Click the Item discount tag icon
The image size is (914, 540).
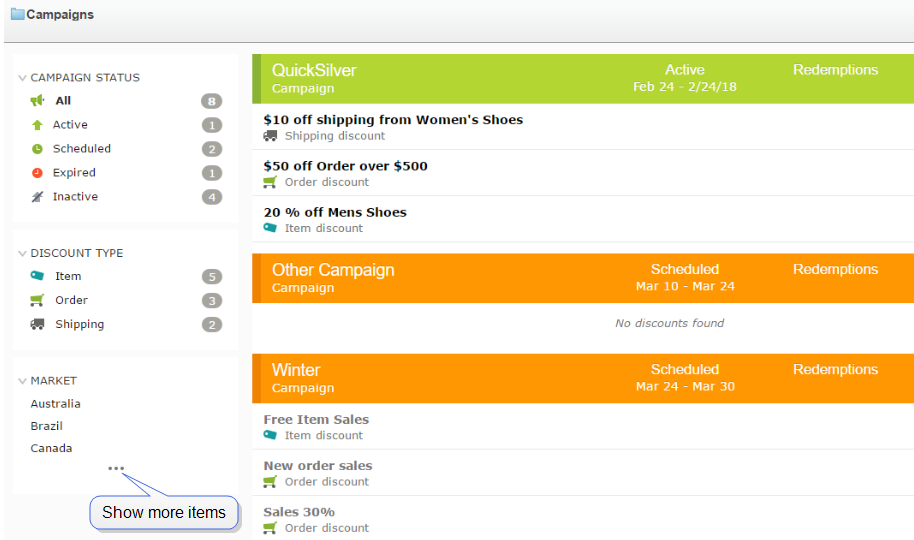[37, 276]
